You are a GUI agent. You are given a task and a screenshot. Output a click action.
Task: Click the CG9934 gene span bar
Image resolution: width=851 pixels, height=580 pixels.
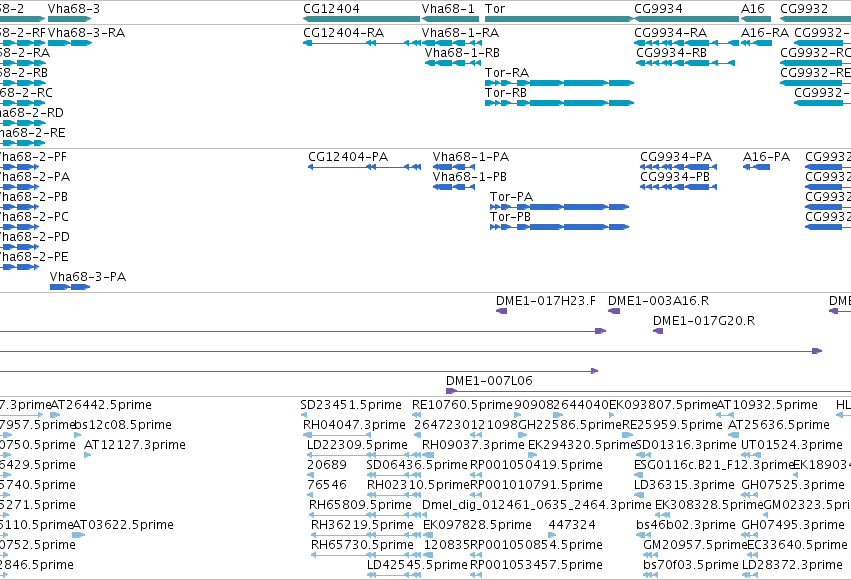[686, 19]
